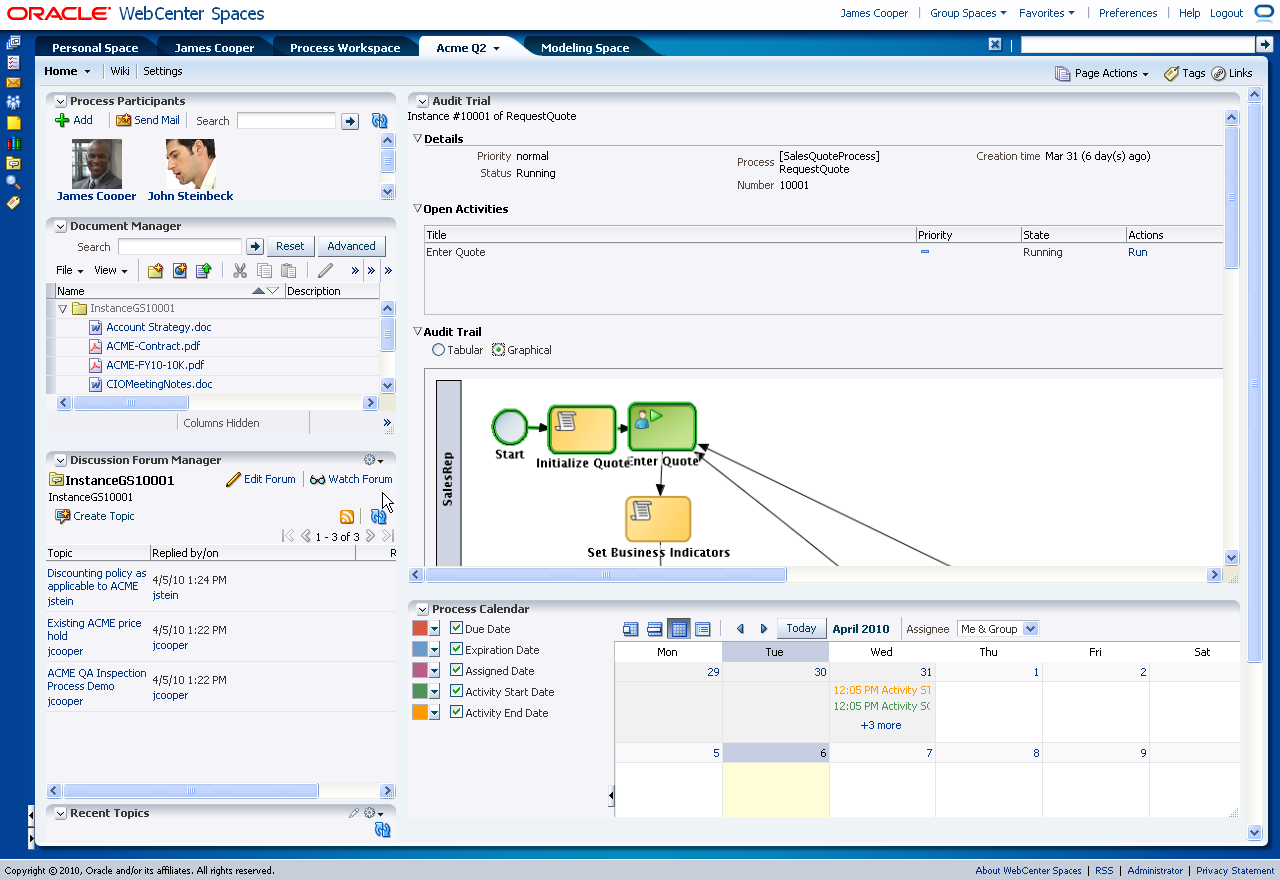The width and height of the screenshot is (1280, 880).
Task: Click the RSS feed icon in Discussion Forum
Action: (347, 517)
